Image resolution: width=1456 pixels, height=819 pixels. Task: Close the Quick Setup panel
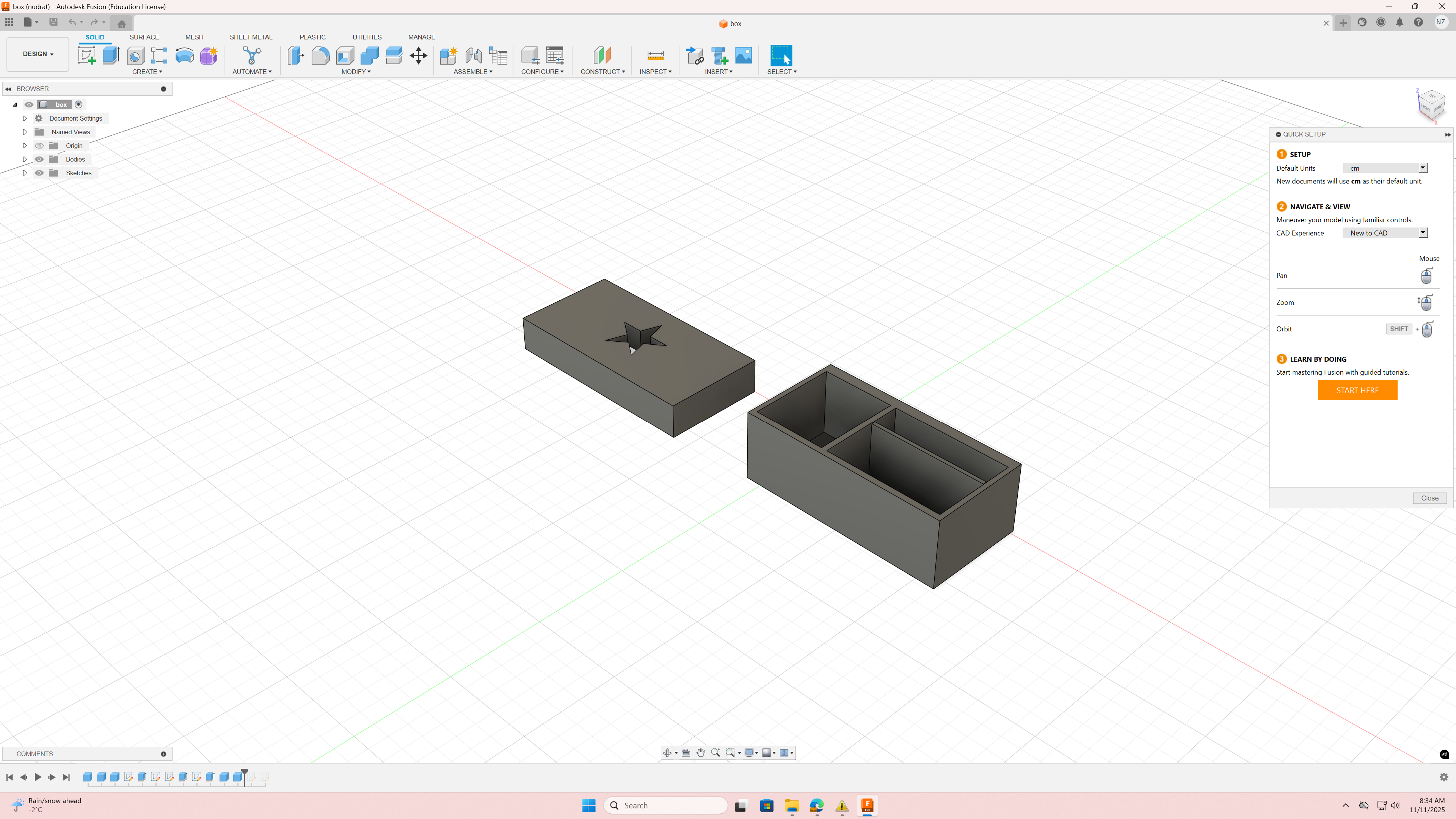tap(1429, 498)
